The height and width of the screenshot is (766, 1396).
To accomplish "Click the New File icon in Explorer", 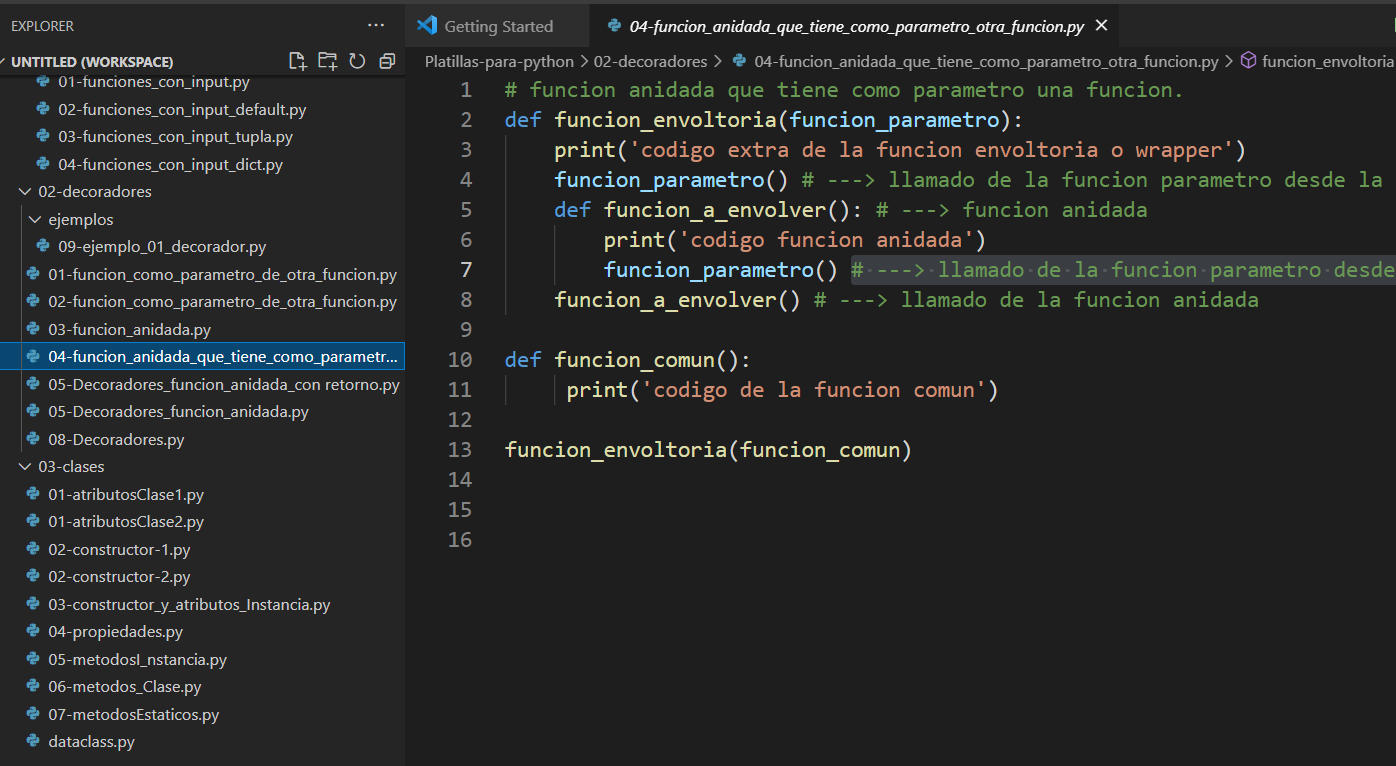I will tap(297, 62).
